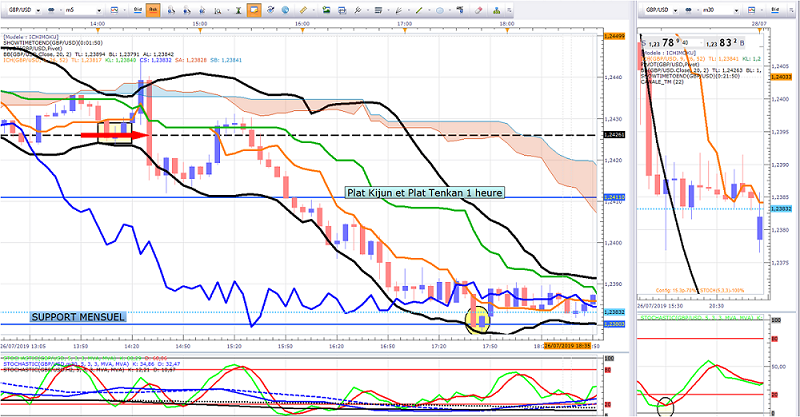Click the horizontal lines list icon
800x417 pixels.
[x=378, y=10]
